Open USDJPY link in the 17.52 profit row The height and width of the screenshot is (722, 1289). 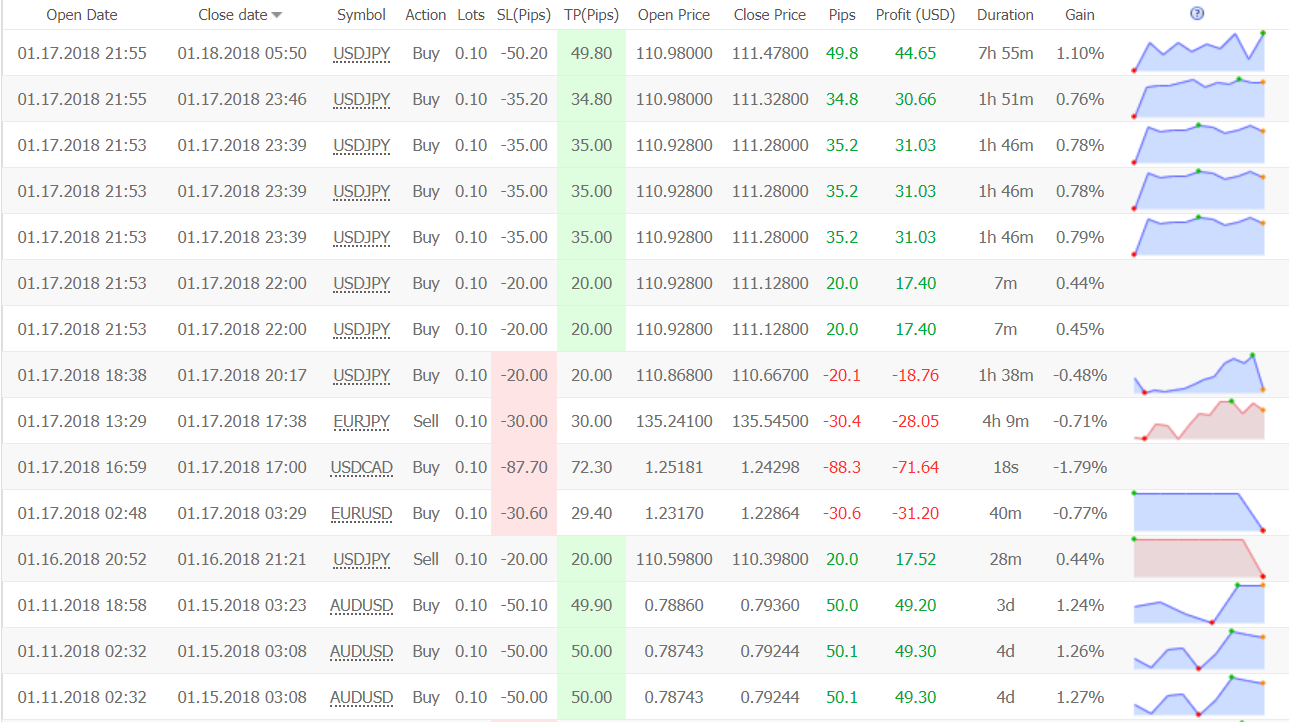pos(362,560)
